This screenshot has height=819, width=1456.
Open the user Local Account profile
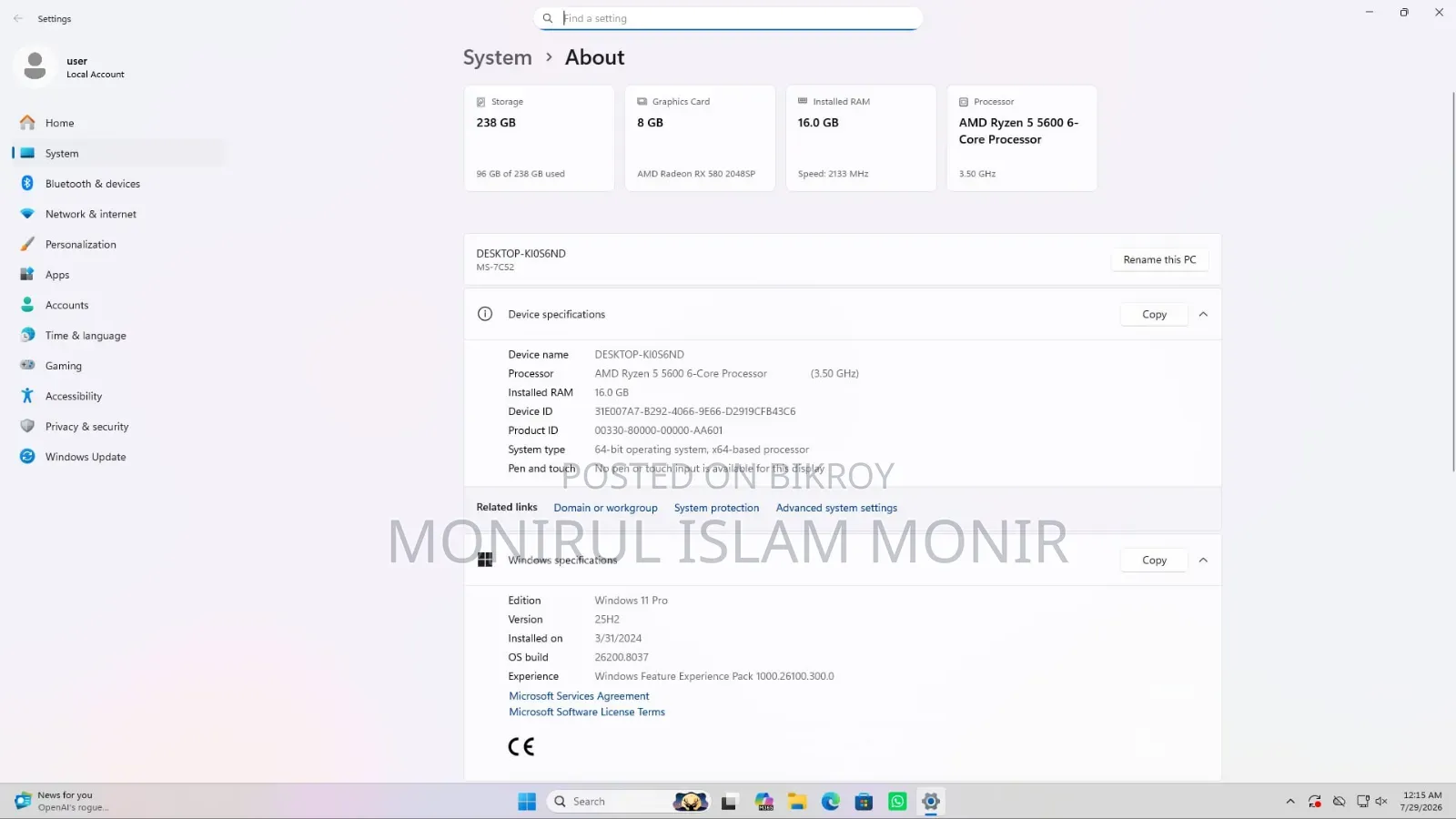pyautogui.click(x=73, y=67)
